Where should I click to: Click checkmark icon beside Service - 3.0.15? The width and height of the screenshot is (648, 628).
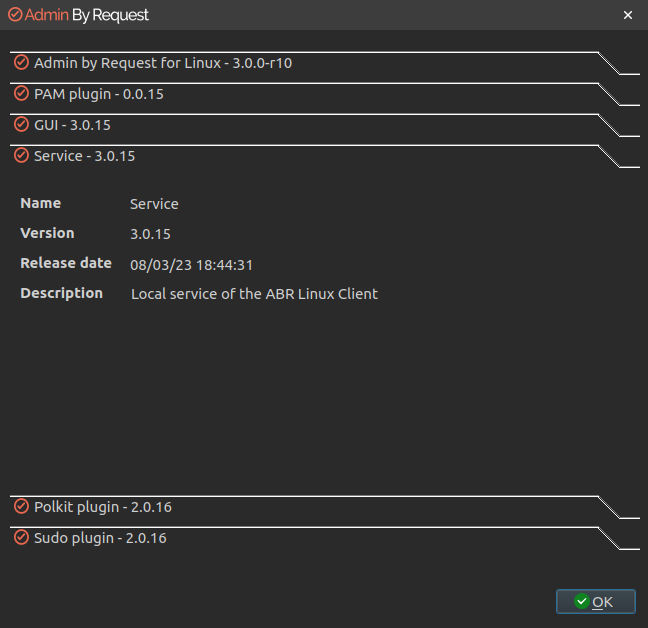tap(21, 155)
